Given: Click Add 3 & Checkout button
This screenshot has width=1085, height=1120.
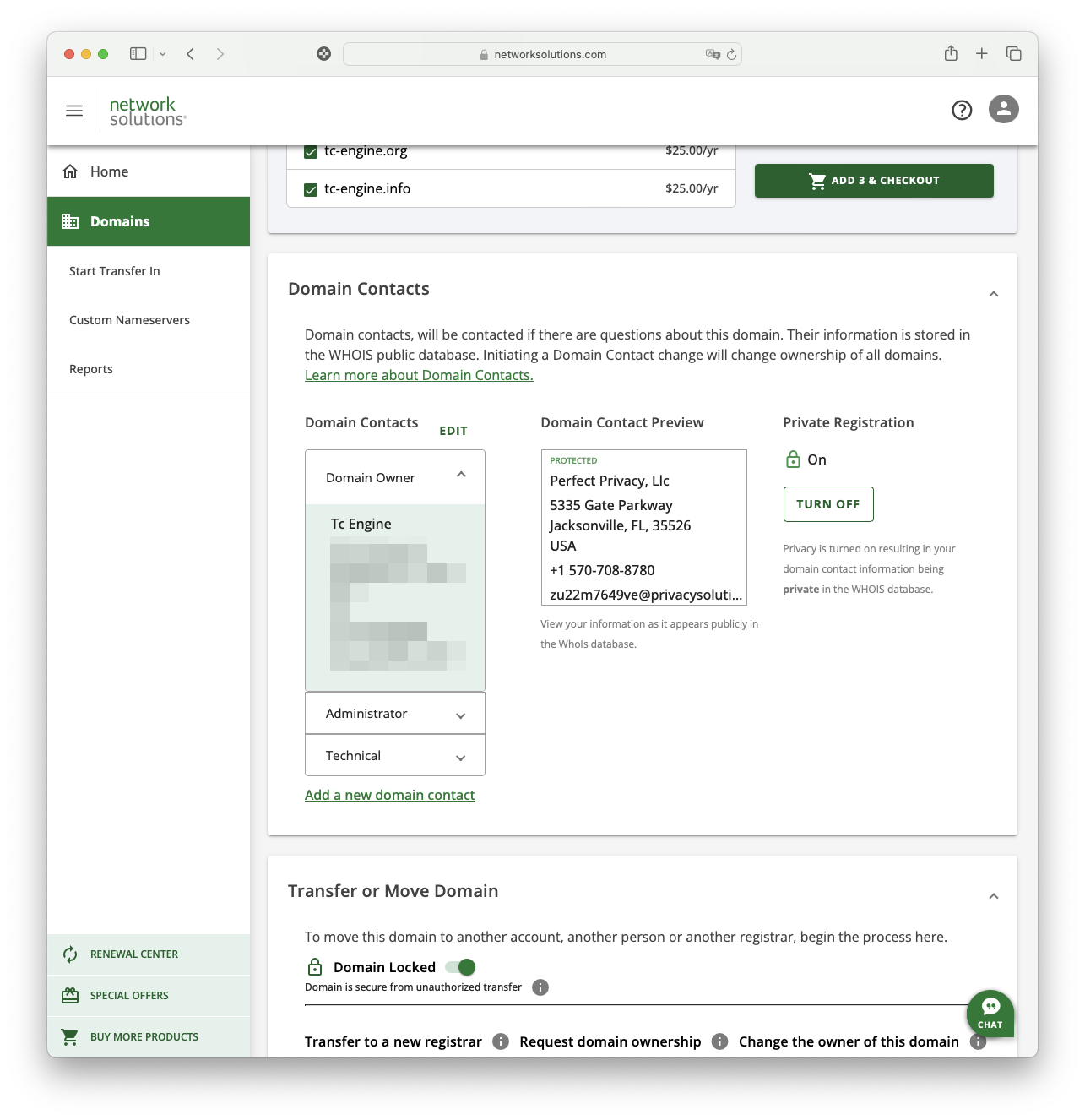Looking at the screenshot, I should coord(874,181).
